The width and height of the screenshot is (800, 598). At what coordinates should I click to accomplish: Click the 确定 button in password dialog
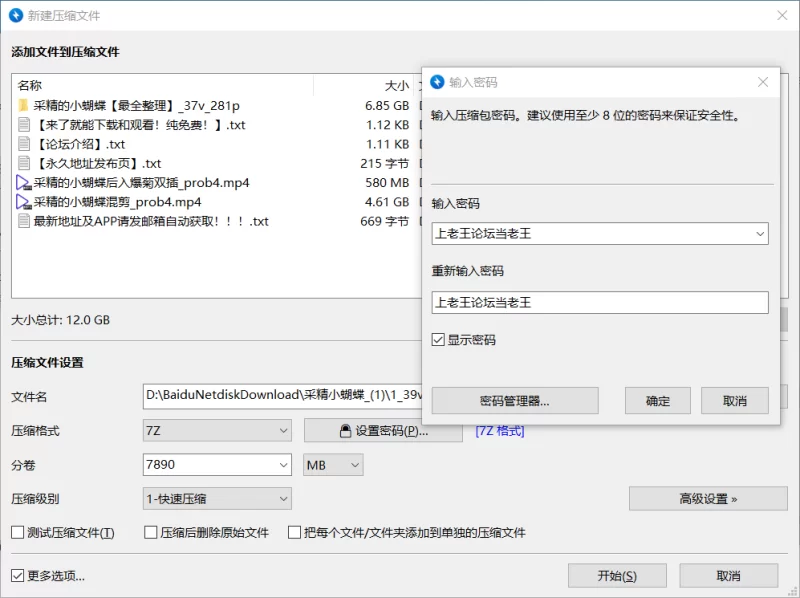(x=658, y=401)
